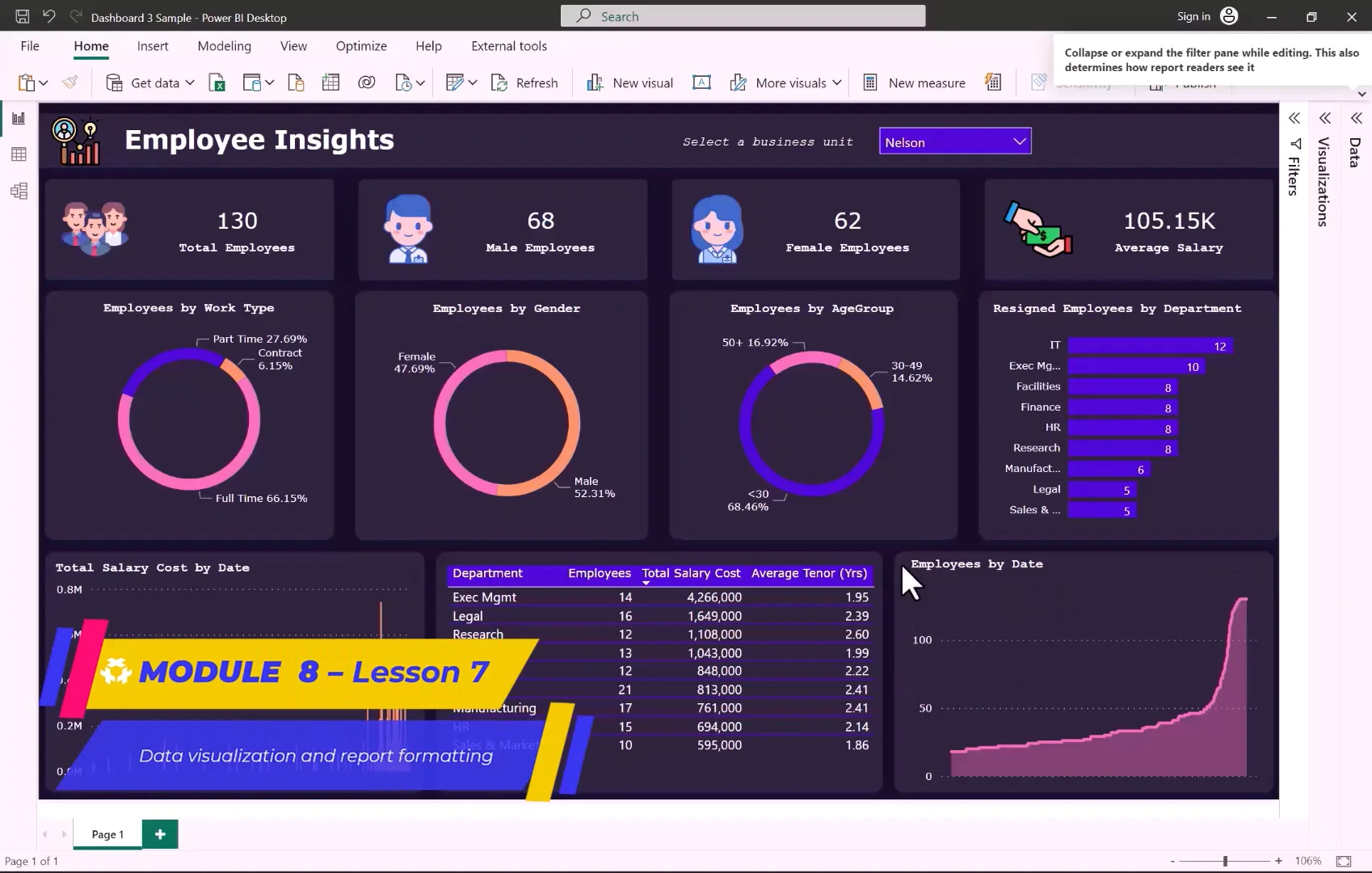The width and height of the screenshot is (1372, 873).
Task: Open Model view from the left sidebar
Action: coord(19,191)
